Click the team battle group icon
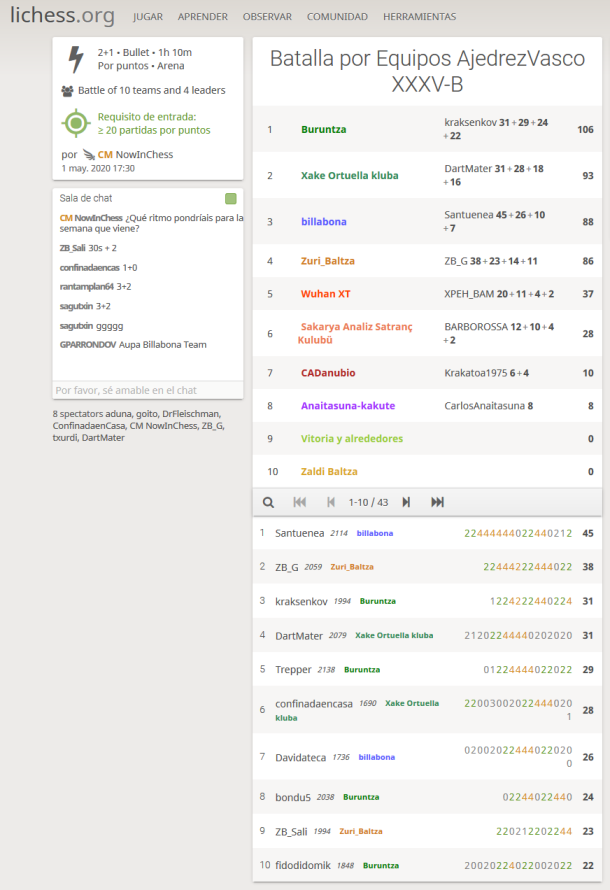 tap(67, 91)
